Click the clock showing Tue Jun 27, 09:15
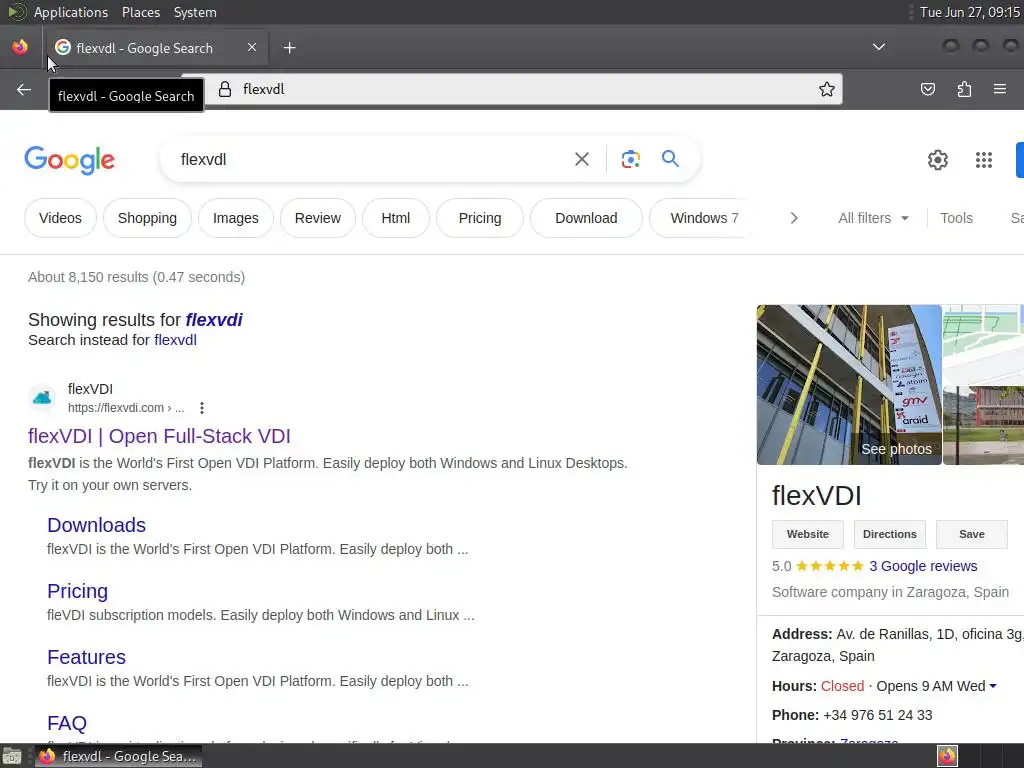Image resolution: width=1024 pixels, height=768 pixels. [x=969, y=12]
